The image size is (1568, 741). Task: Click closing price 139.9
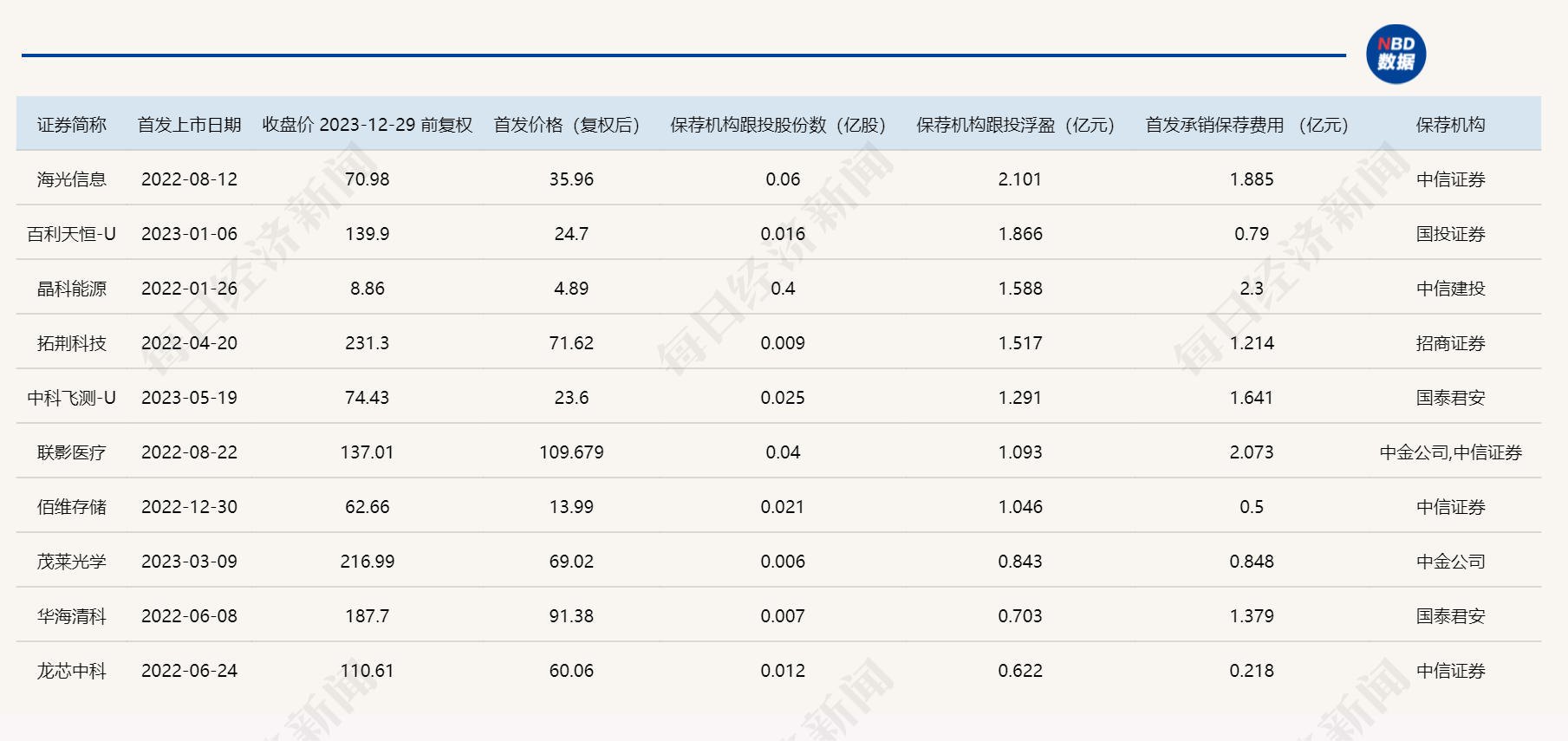click(368, 234)
